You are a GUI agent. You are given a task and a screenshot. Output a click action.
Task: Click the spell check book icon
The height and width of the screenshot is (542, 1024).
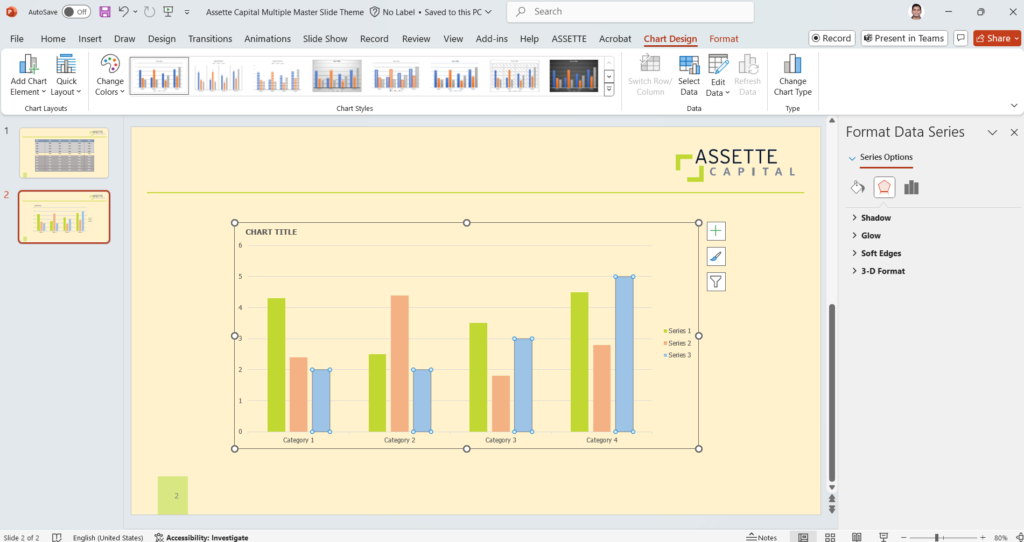[57, 537]
